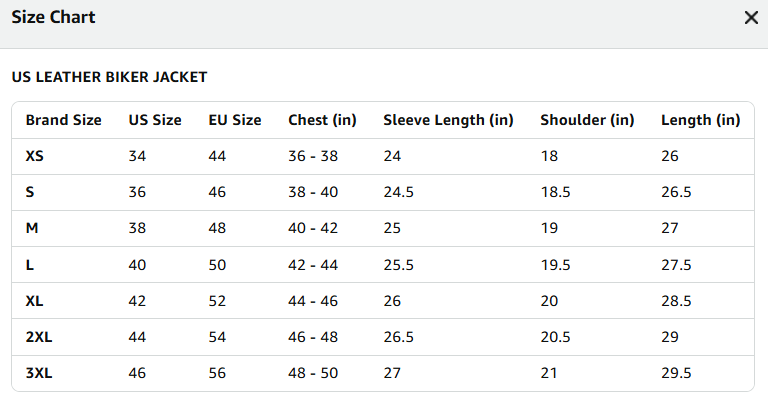768x406 pixels.
Task: Click the Chest (in) column header
Action: click(322, 120)
